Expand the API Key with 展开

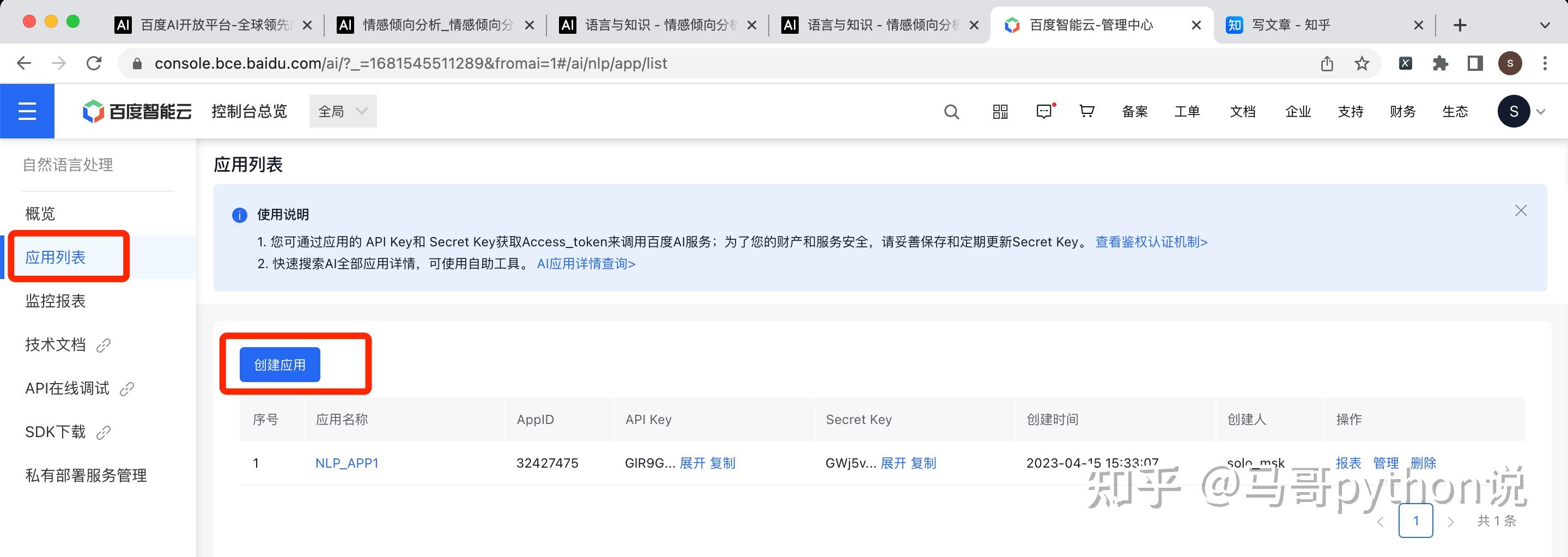(x=692, y=463)
